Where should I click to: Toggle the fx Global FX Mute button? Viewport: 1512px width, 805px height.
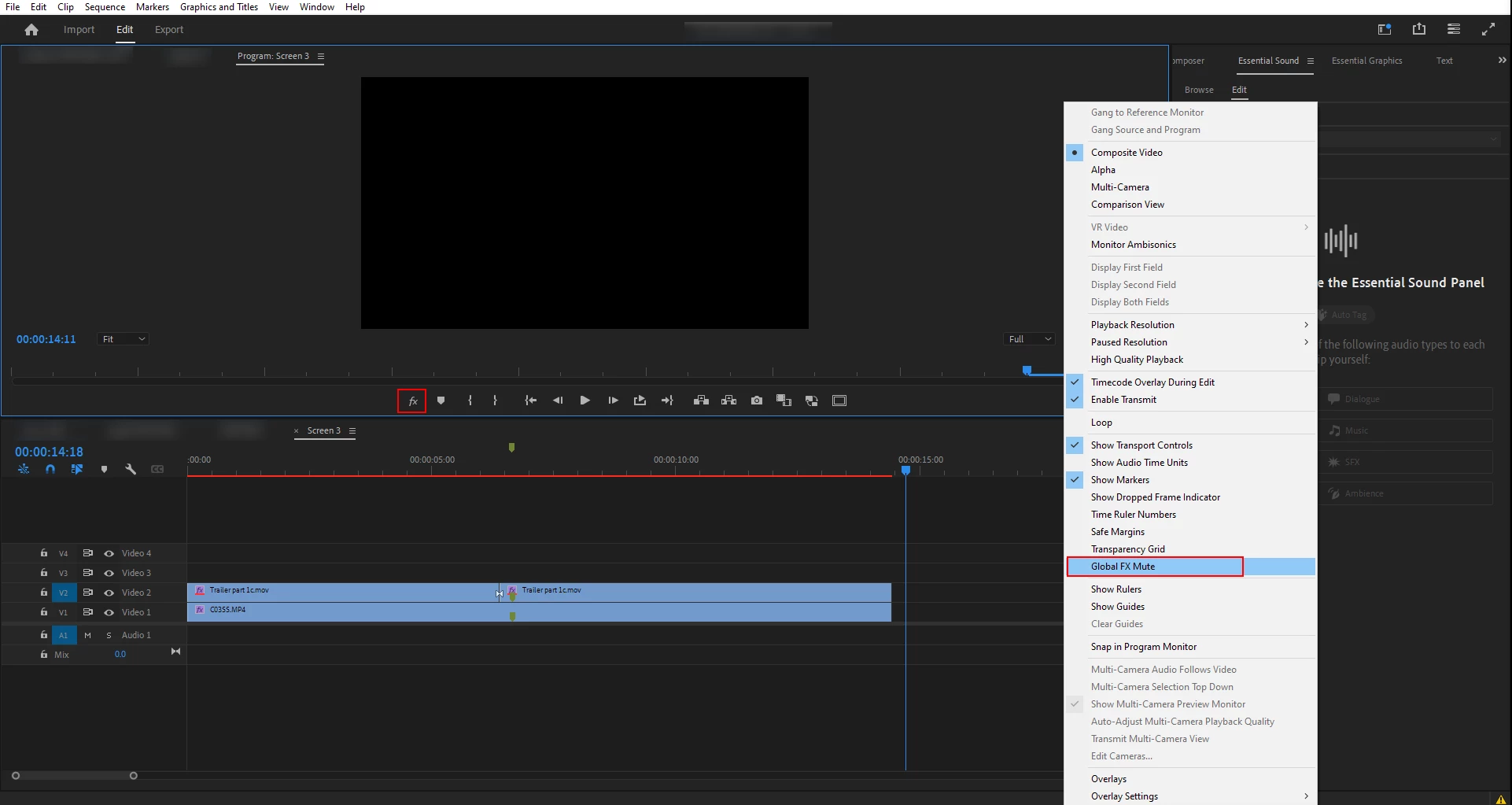click(412, 401)
